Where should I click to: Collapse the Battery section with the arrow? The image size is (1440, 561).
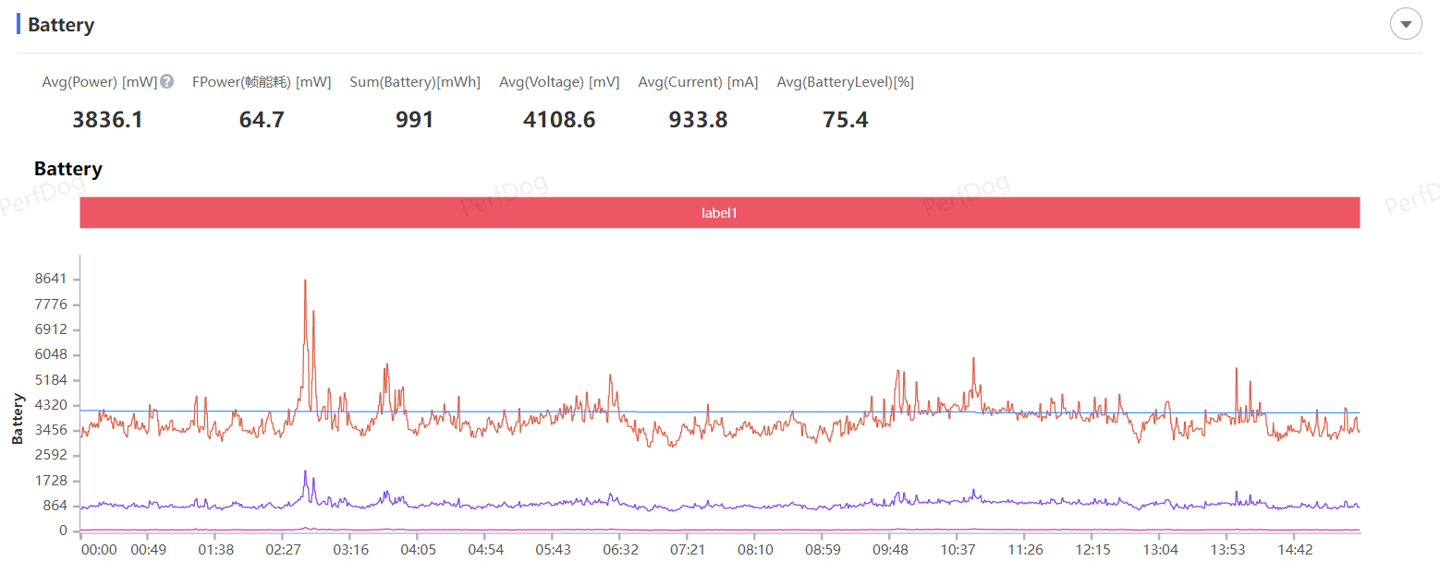[x=1406, y=24]
